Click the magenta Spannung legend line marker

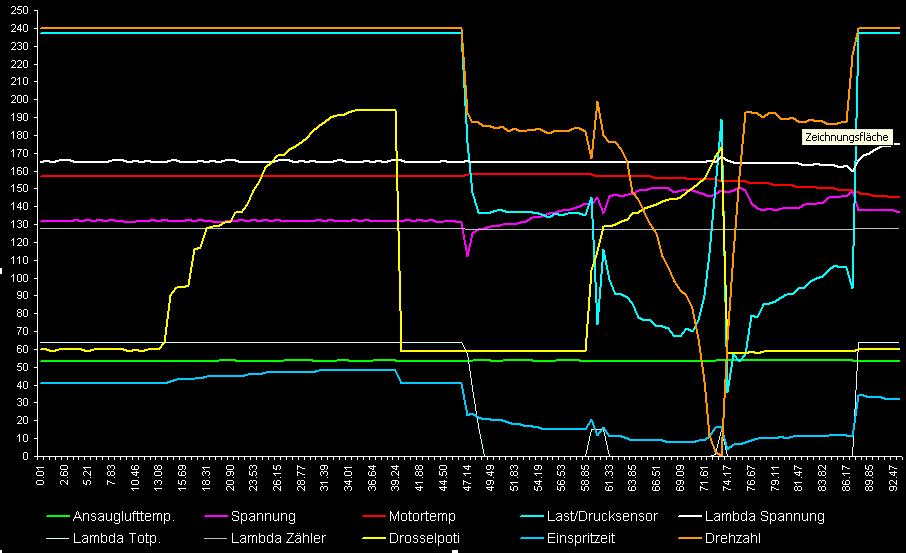tap(214, 516)
